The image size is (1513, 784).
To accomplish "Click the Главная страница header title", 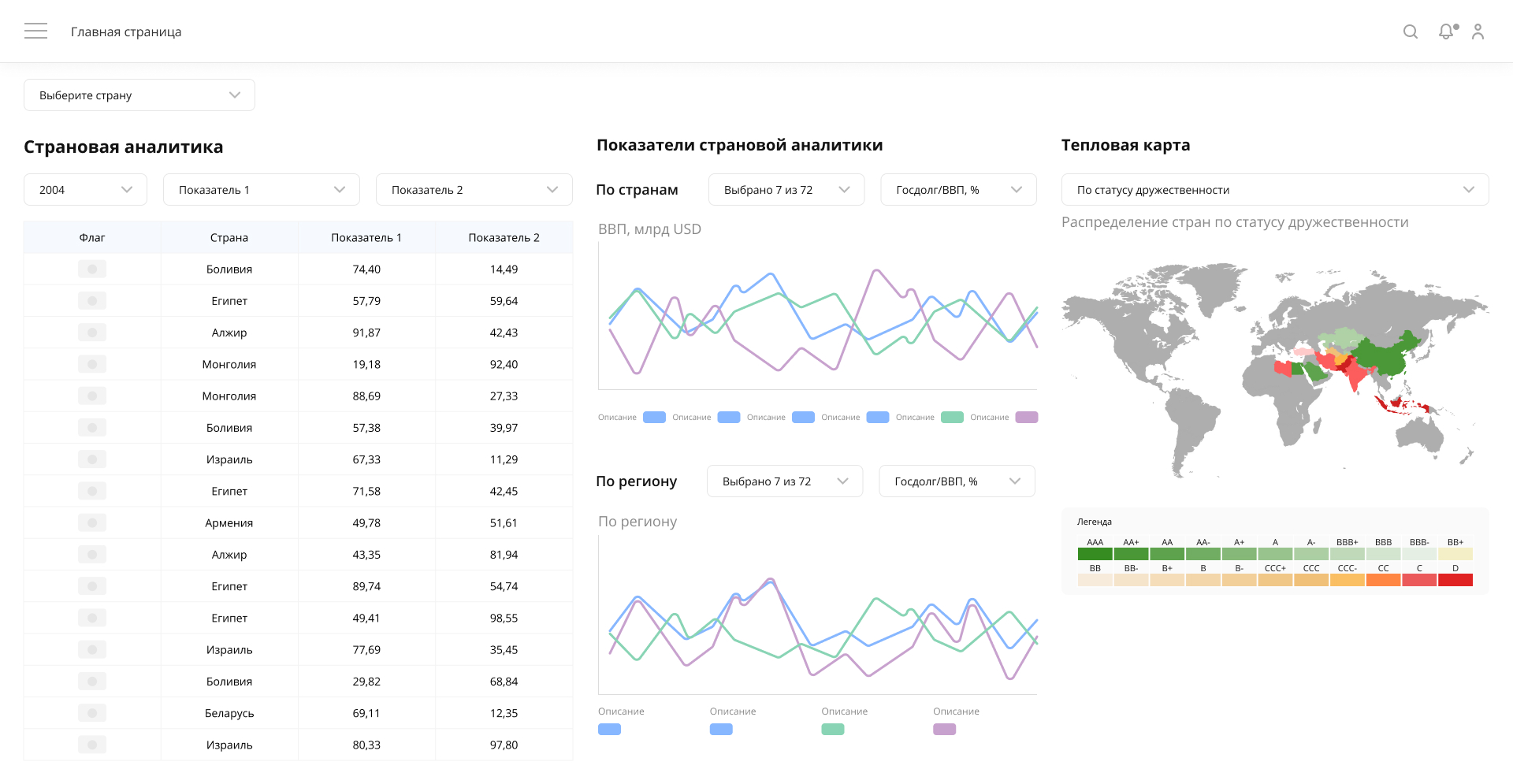I will click(126, 32).
